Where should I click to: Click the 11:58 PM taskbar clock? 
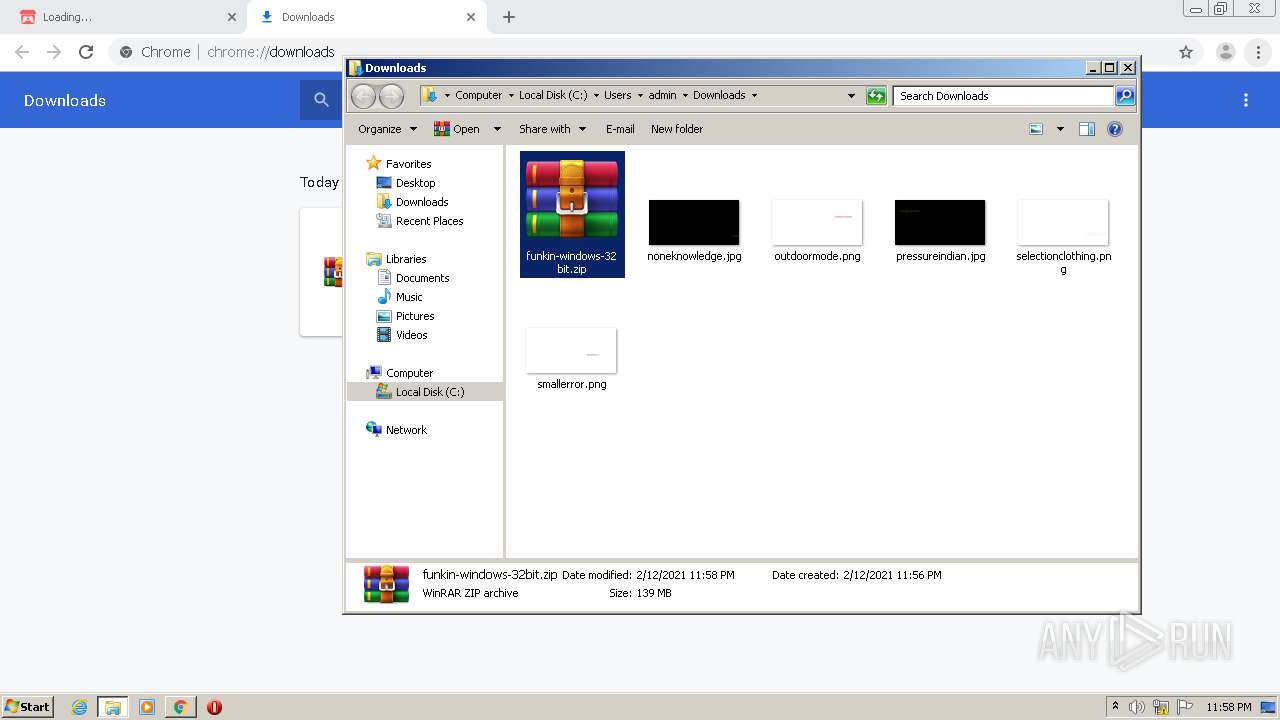click(x=1229, y=707)
